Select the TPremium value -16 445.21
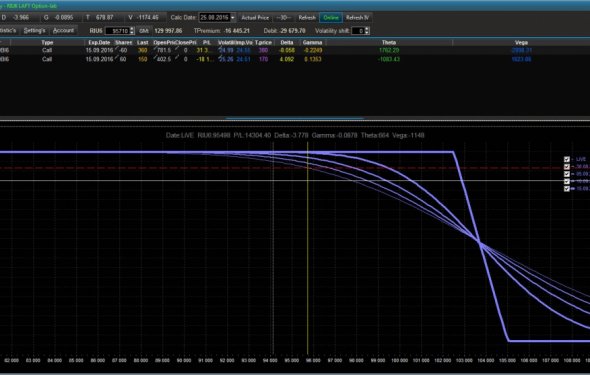Viewport: 590px width, 375px height. pyautogui.click(x=236, y=31)
